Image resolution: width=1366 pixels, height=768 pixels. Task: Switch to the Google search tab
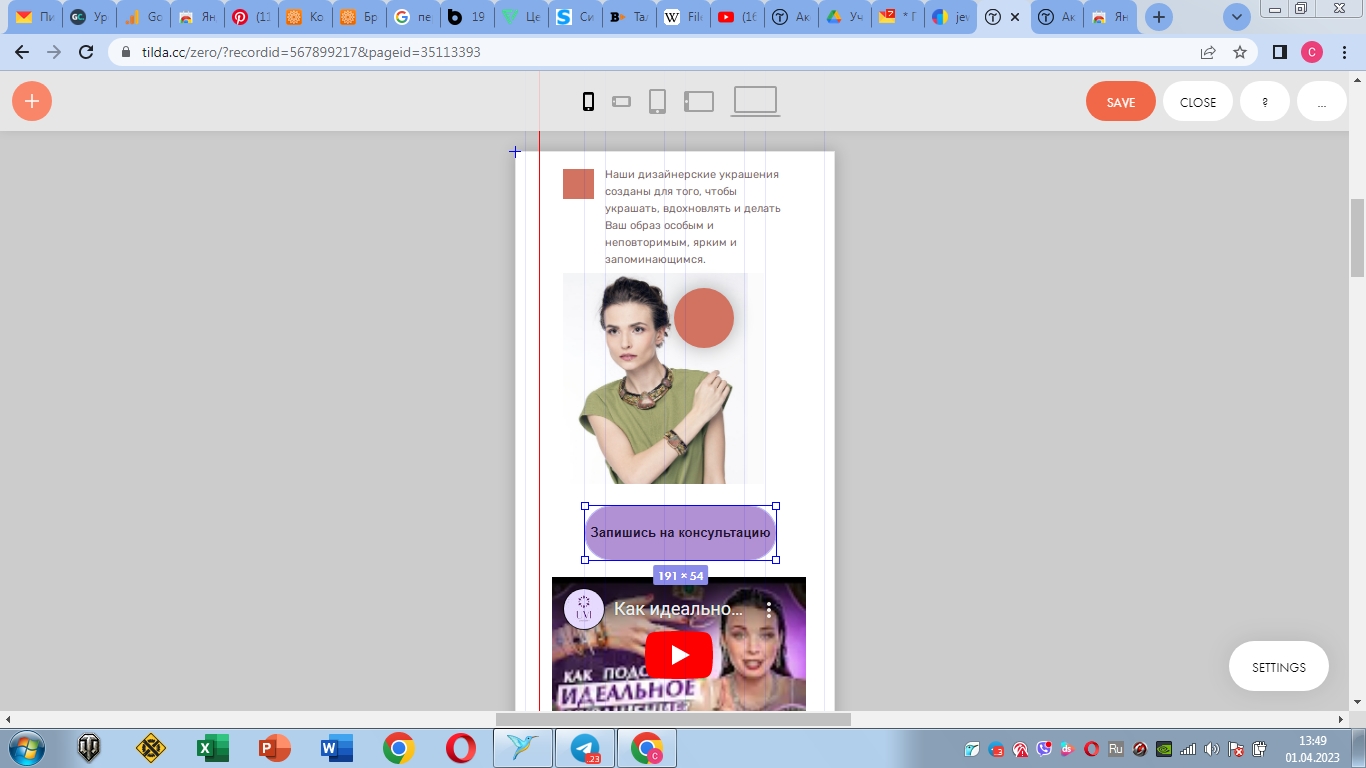(x=413, y=17)
